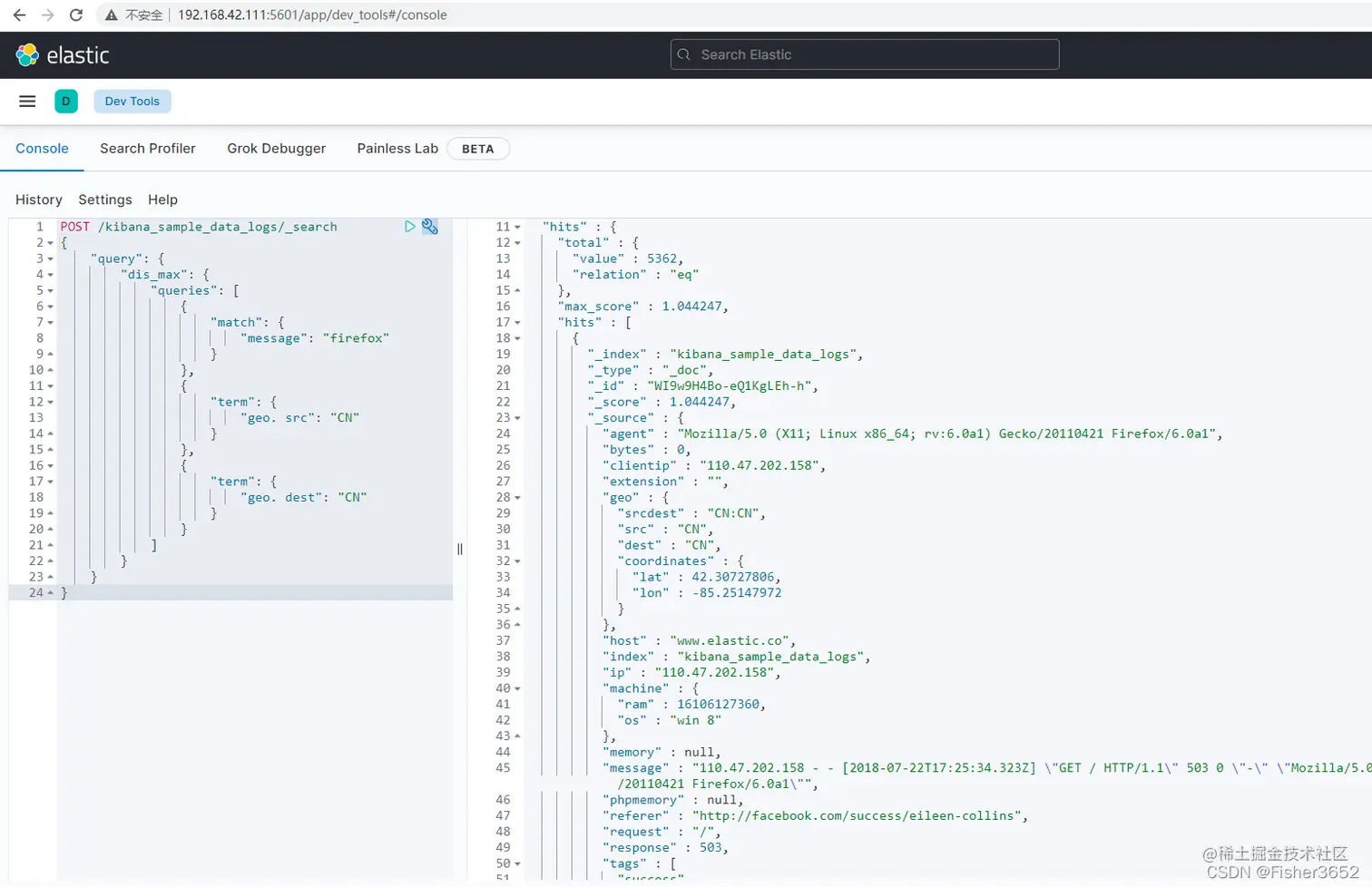Open the hamburger navigation menu
Screen dimensions: 1372x887
[27, 102]
